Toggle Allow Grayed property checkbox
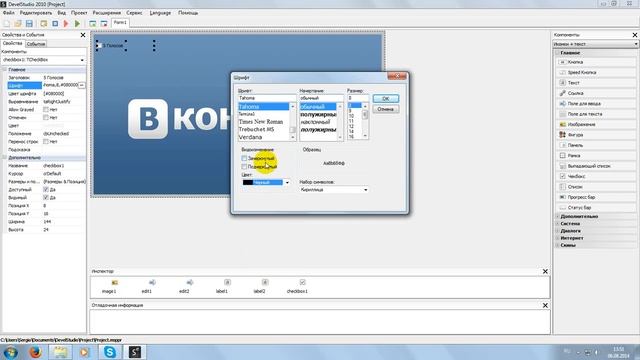640x360 pixels. click(46, 110)
